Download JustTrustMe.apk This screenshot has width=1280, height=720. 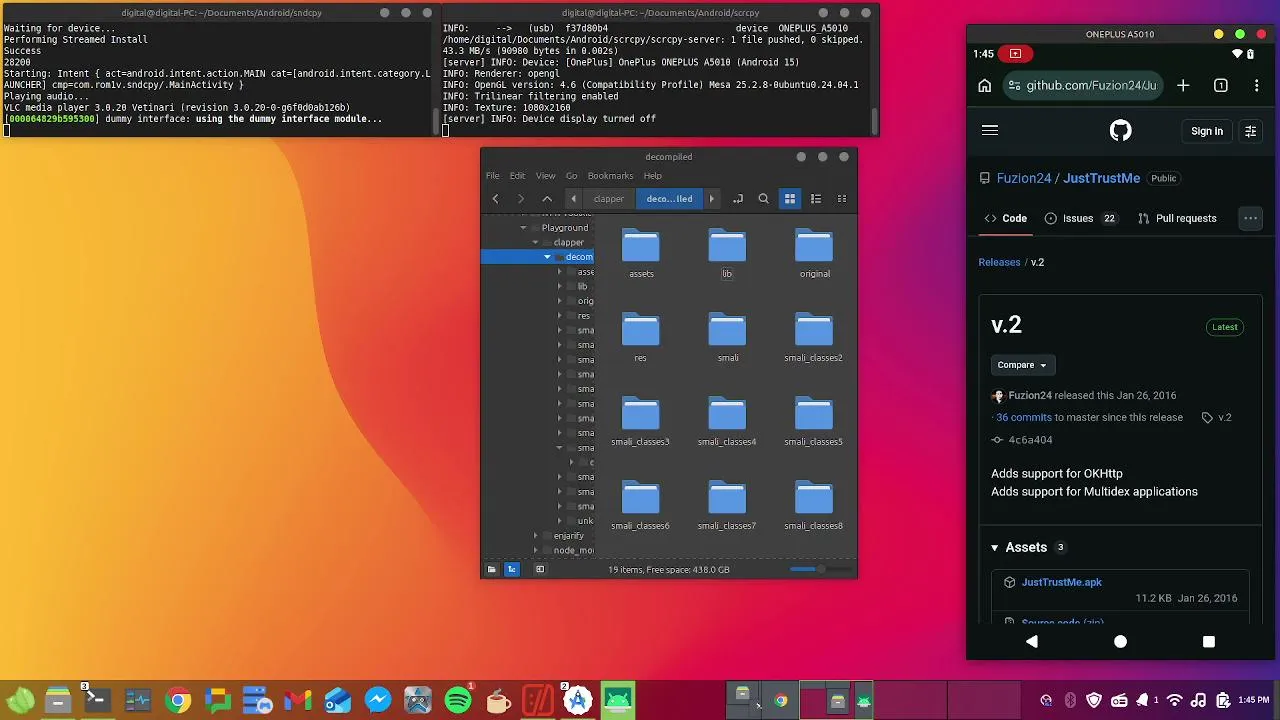click(x=1062, y=582)
